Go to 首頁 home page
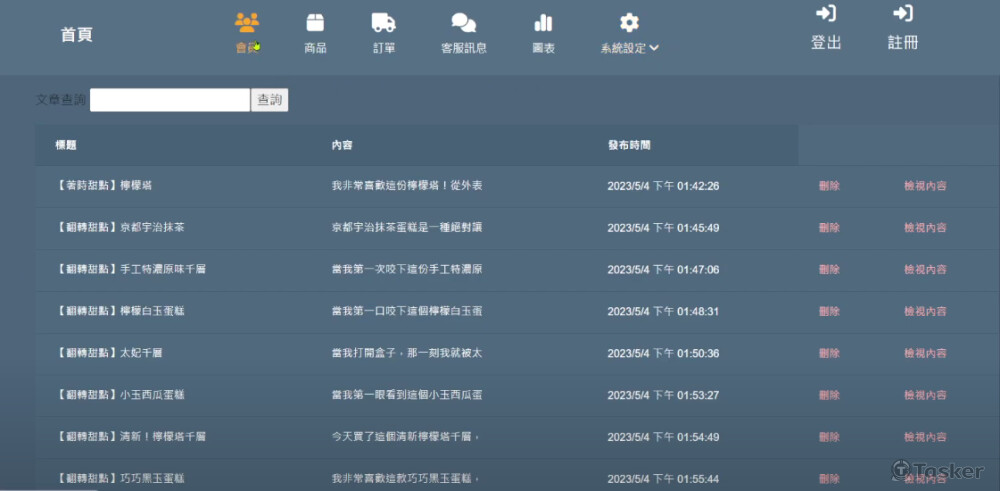 point(76,35)
